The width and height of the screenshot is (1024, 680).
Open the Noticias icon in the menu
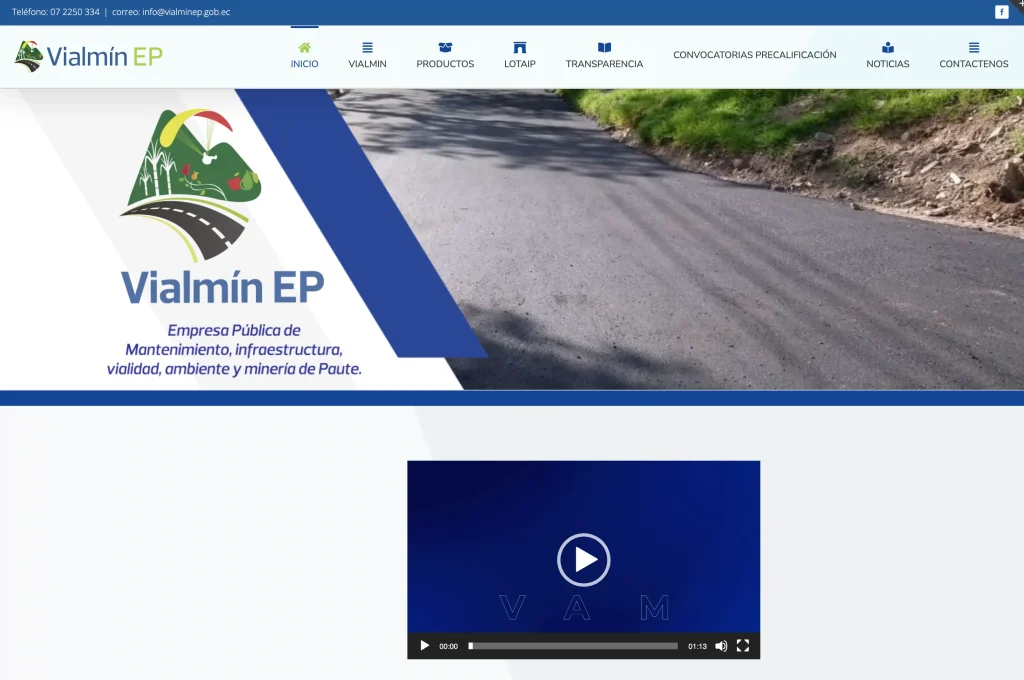coord(887,46)
